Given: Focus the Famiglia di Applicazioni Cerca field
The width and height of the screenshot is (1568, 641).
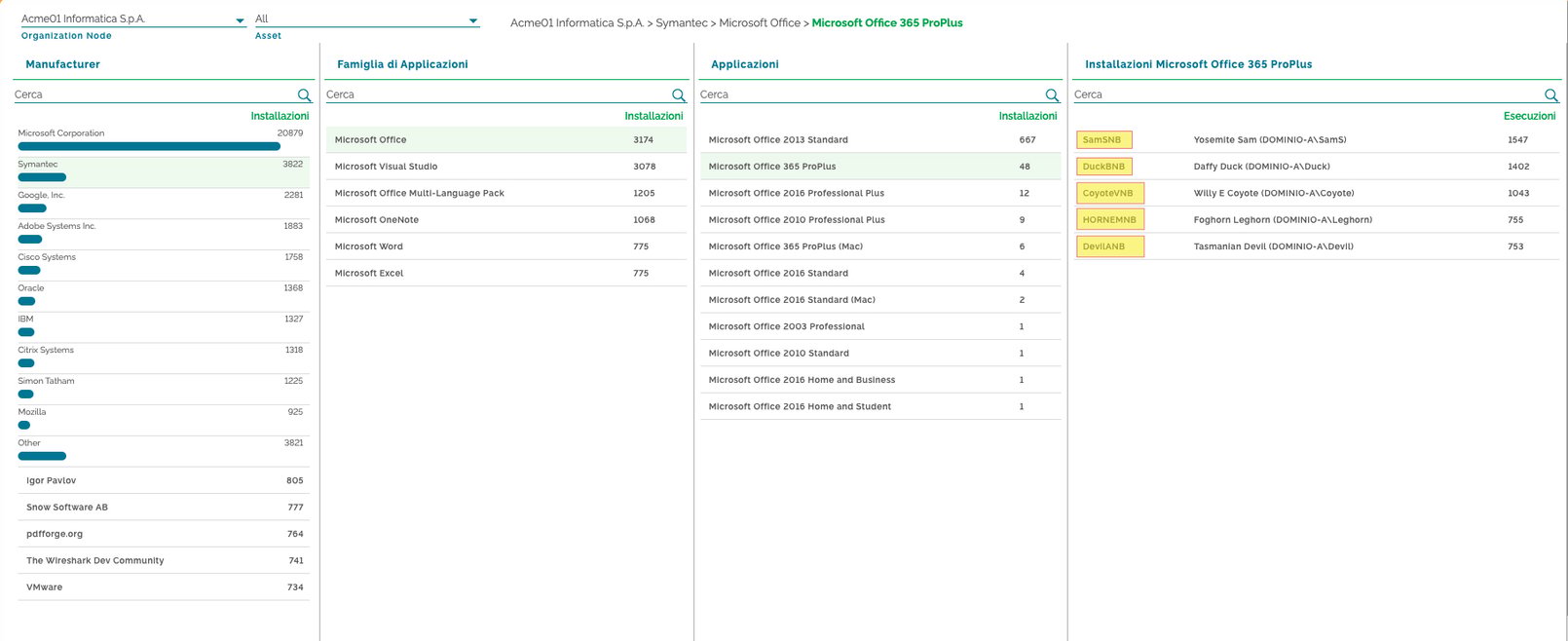Looking at the screenshot, I should 497,94.
